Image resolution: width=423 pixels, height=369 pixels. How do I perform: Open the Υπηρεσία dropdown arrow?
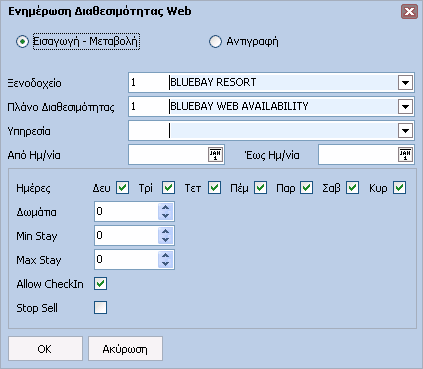(x=405, y=131)
